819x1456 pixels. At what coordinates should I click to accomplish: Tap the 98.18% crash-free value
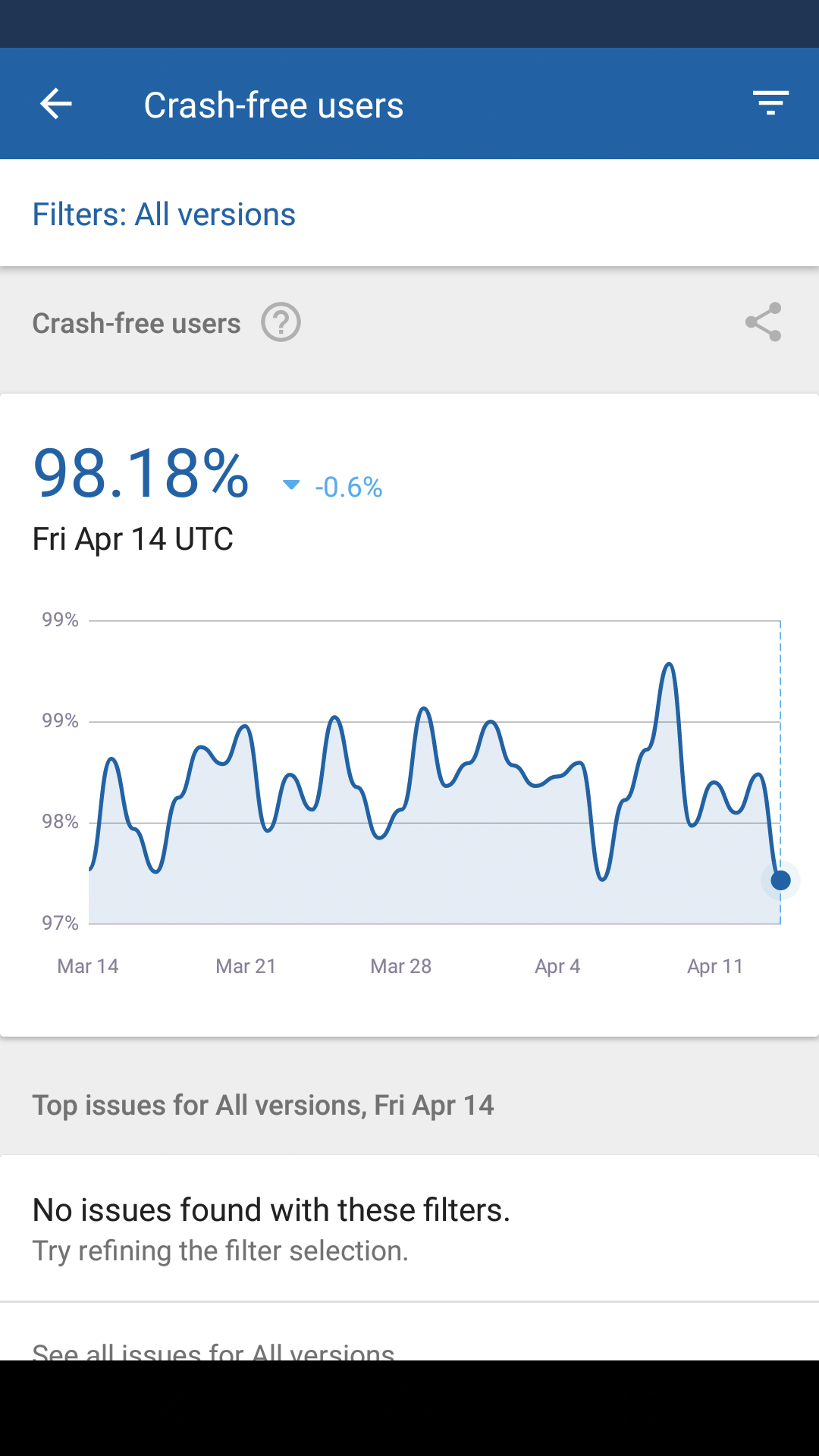click(141, 474)
